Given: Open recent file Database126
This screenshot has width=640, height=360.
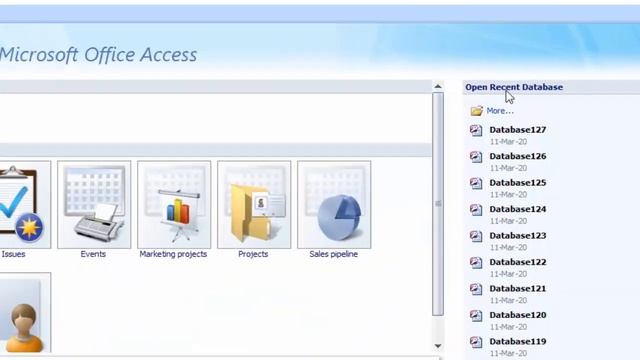Looking at the screenshot, I should tap(518, 156).
